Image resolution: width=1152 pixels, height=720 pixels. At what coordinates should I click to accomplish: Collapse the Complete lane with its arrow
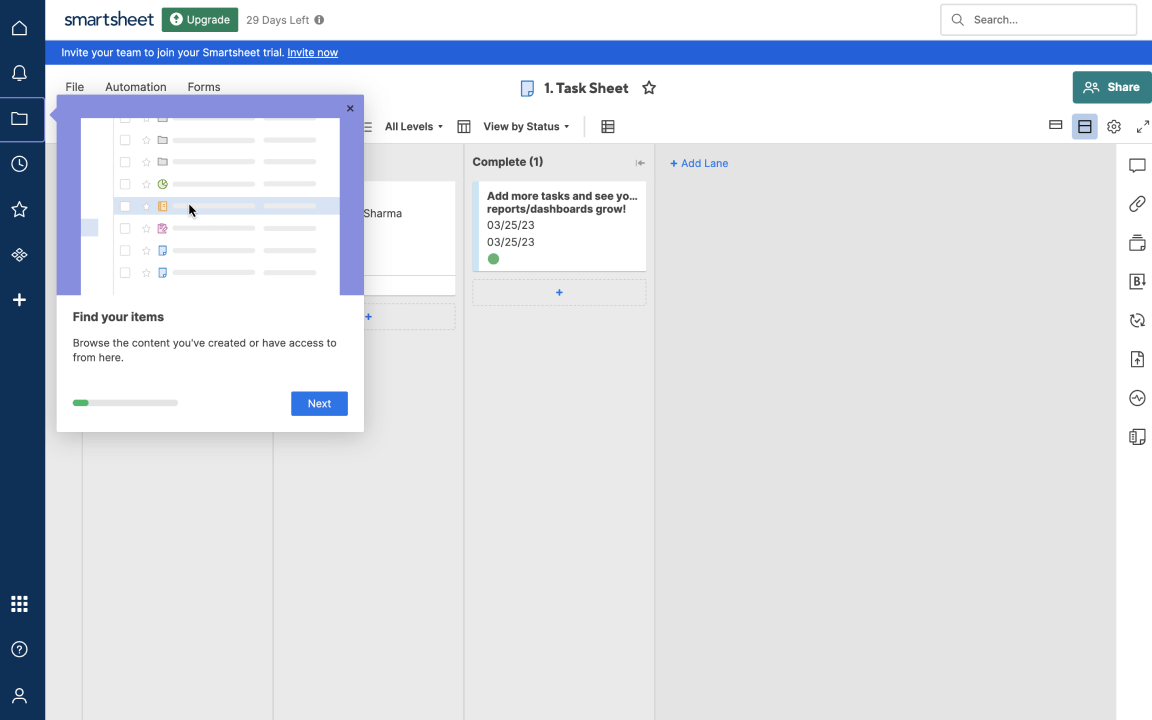640,163
